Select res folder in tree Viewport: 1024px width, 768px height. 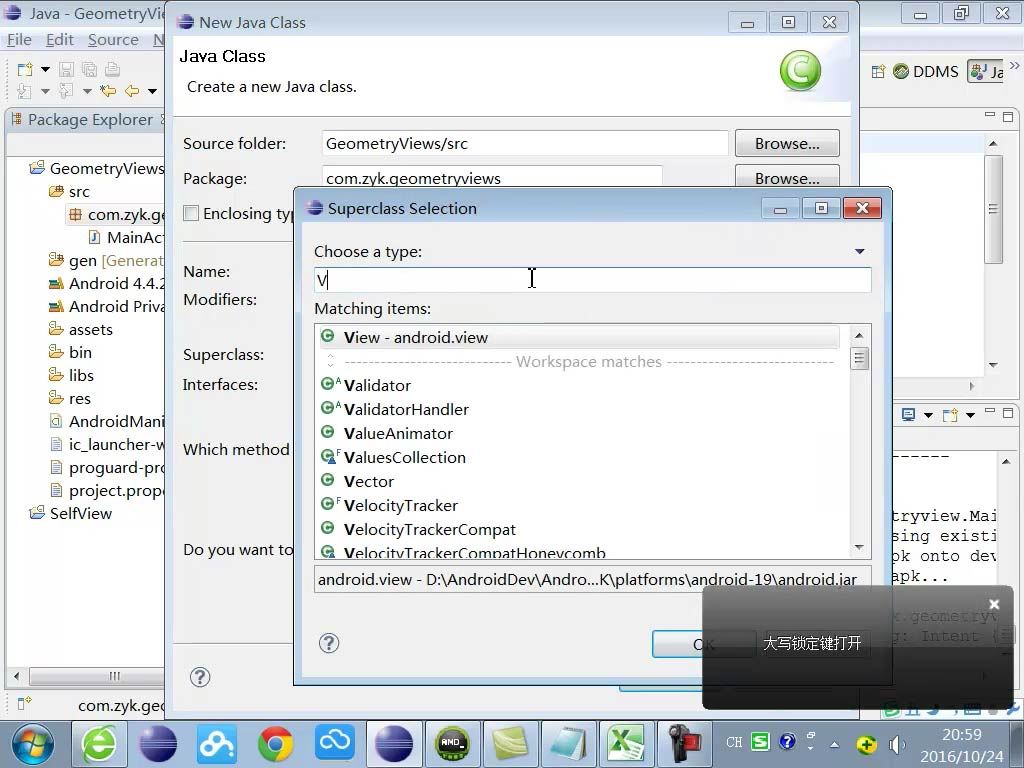[x=70, y=398]
